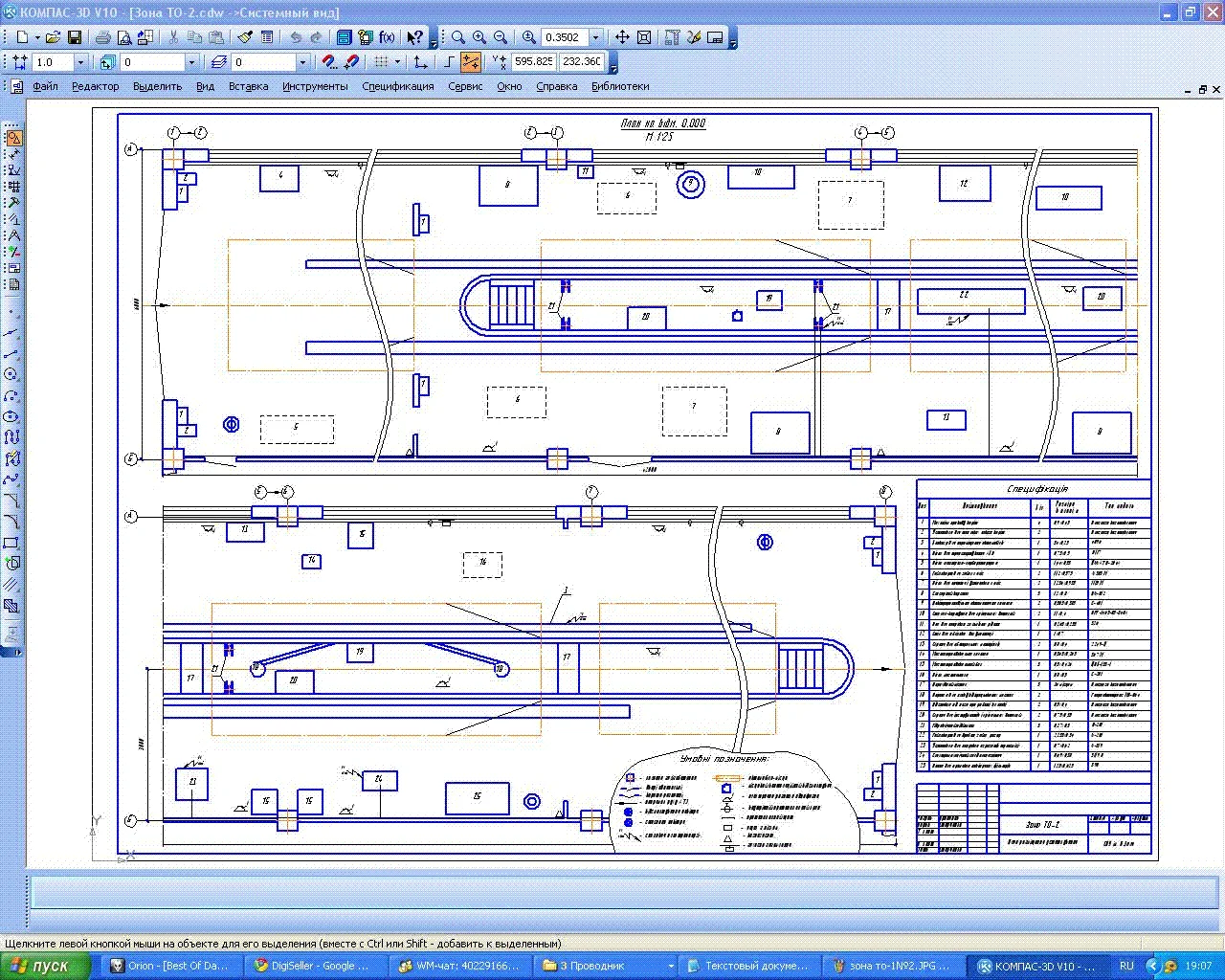The height and width of the screenshot is (980, 1225).
Task: Open the Dimensions panel in sidebar
Action: click(13, 154)
